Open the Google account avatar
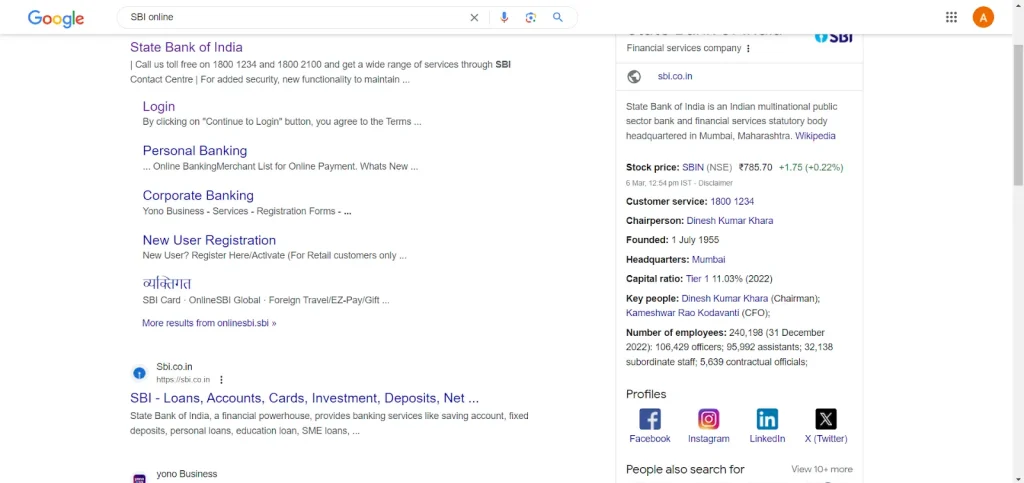Image resolution: width=1024 pixels, height=483 pixels. click(983, 18)
